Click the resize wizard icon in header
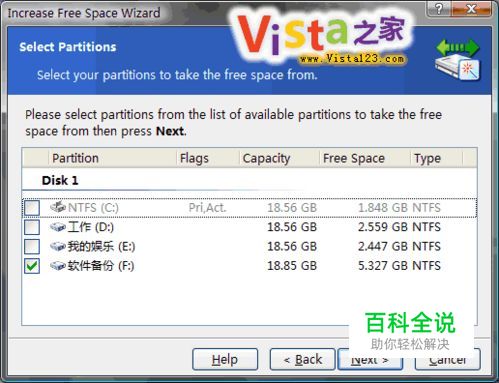This screenshot has height=383, width=499. click(458, 59)
